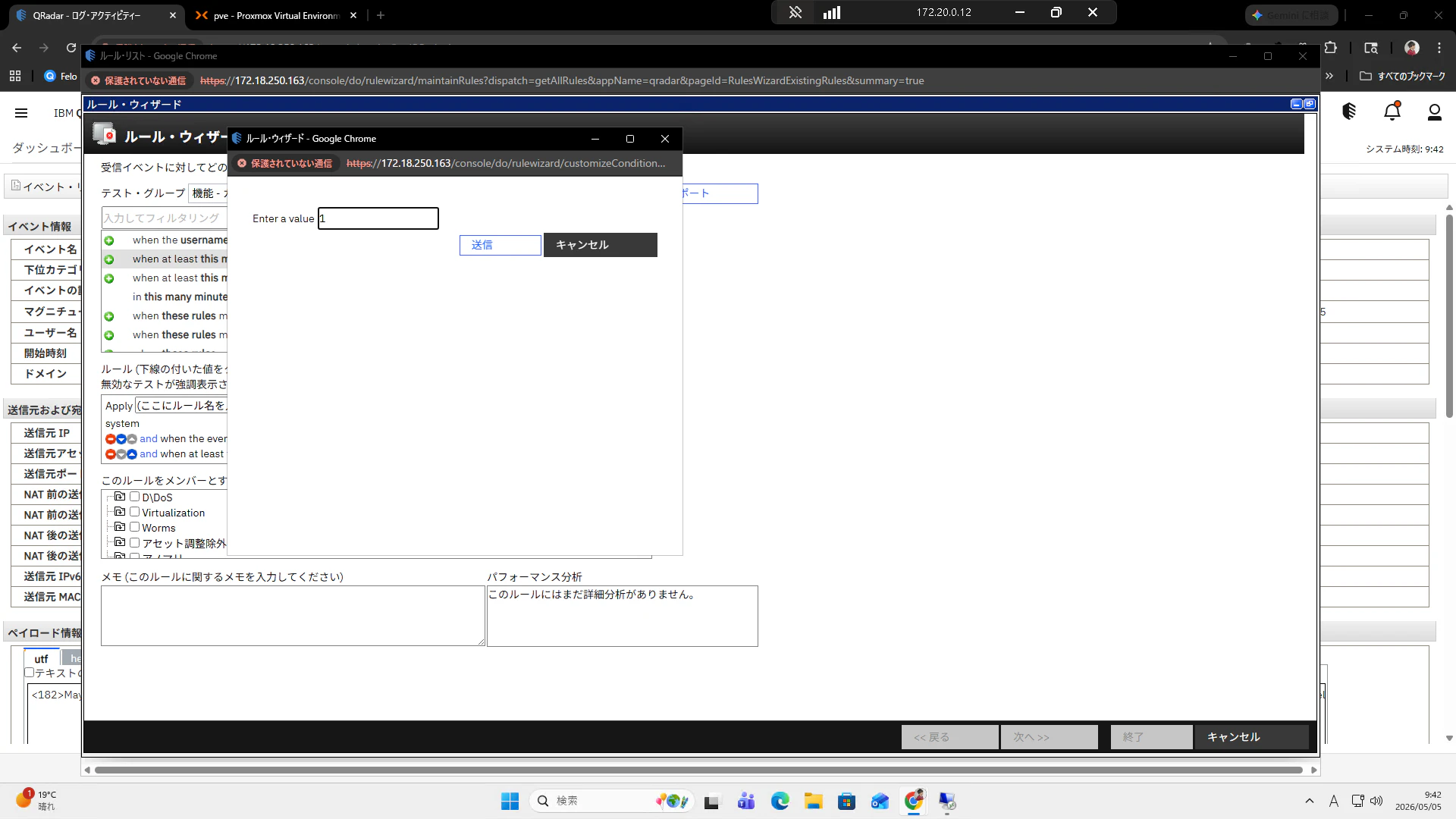Open the テスト・グループ dropdown
Image resolution: width=1456 pixels, height=819 pixels.
point(209,193)
